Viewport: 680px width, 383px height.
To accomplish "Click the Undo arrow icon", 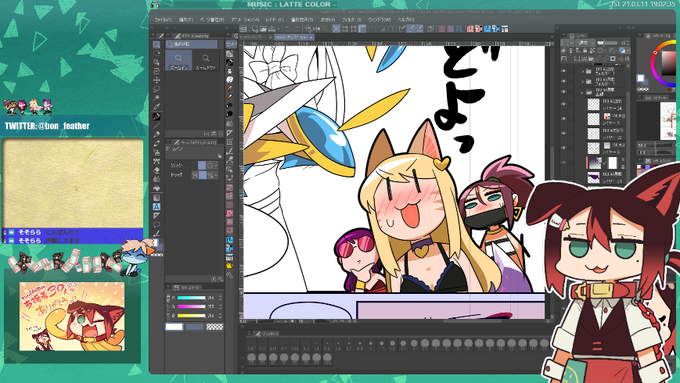I will pos(288,29).
